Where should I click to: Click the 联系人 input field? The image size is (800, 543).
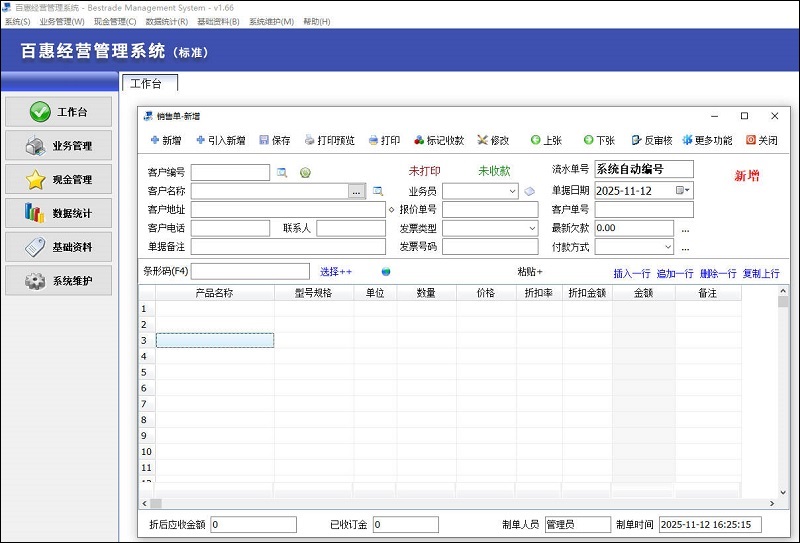[x=351, y=228]
